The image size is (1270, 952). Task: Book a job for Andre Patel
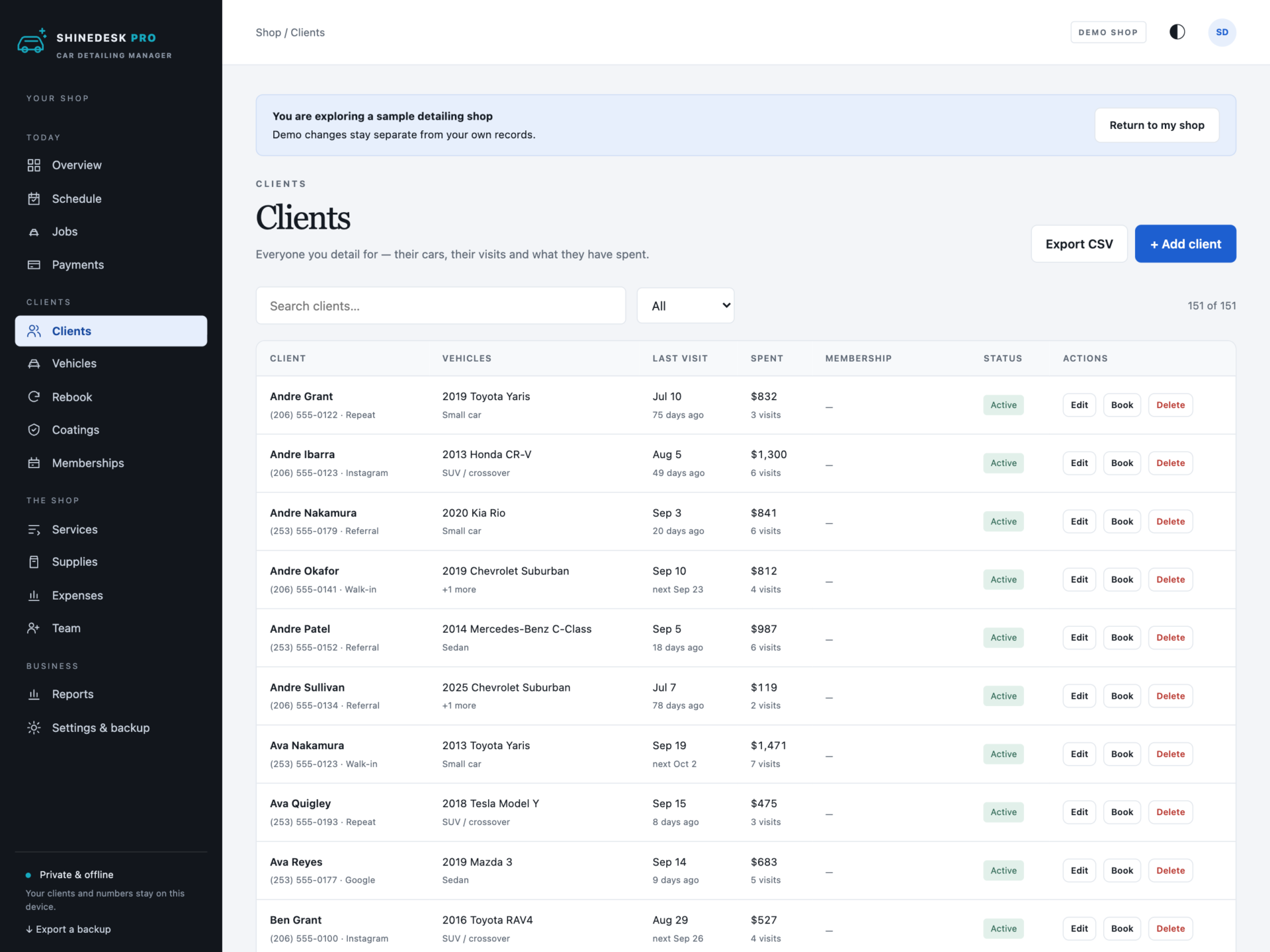[1122, 638]
